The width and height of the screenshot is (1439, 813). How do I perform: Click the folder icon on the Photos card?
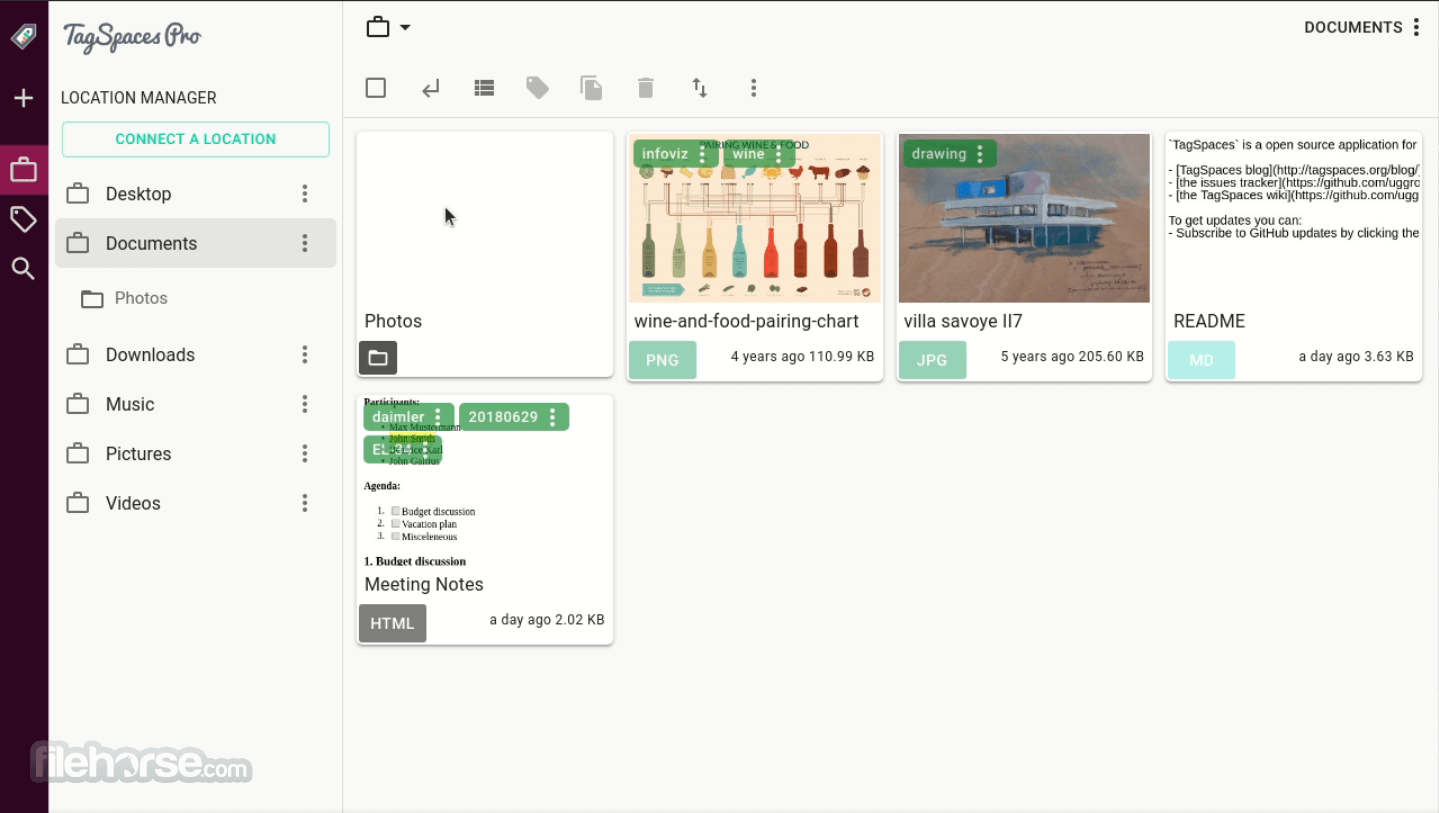tap(378, 358)
